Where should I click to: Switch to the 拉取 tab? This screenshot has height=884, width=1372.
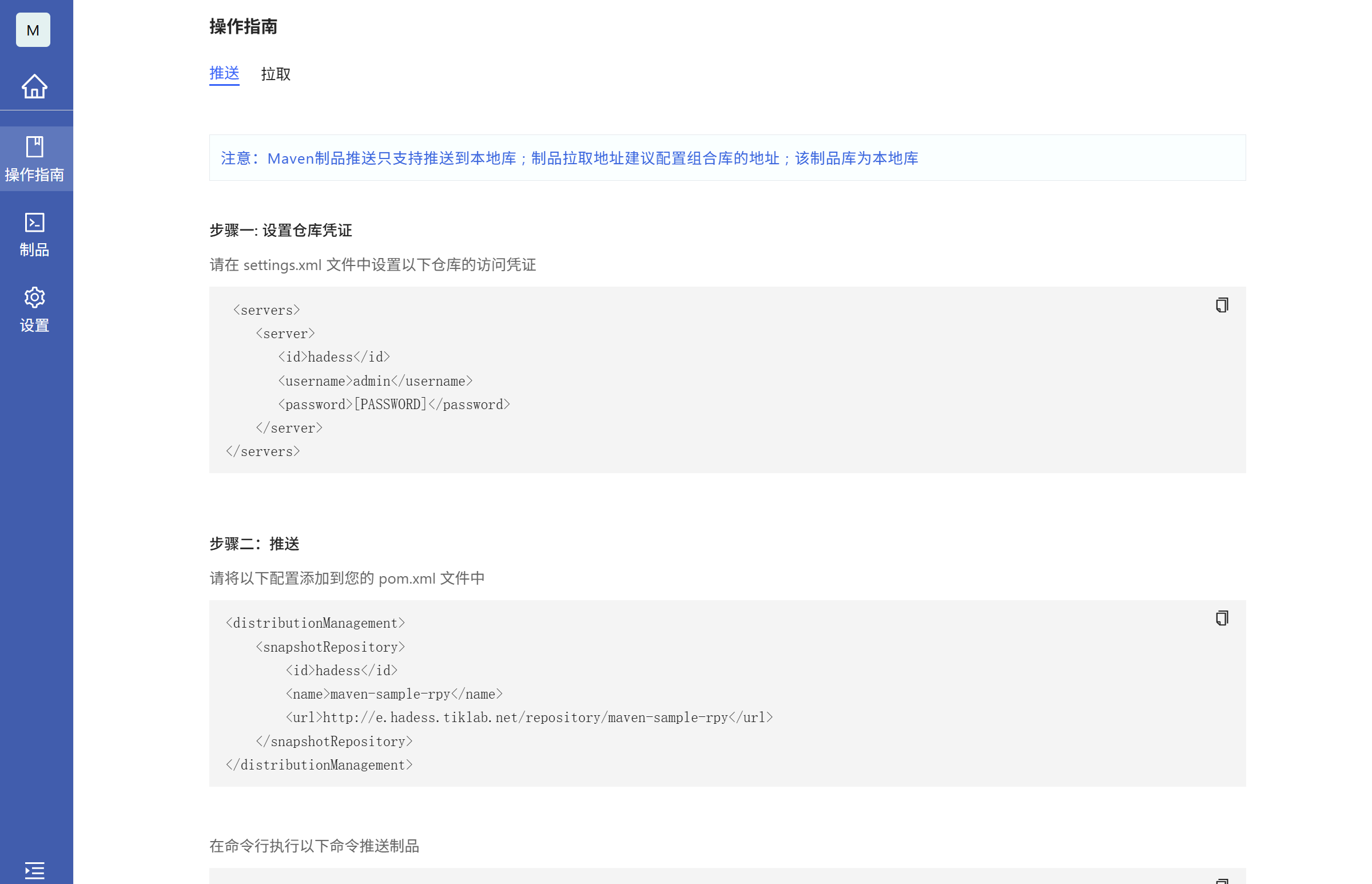(275, 74)
